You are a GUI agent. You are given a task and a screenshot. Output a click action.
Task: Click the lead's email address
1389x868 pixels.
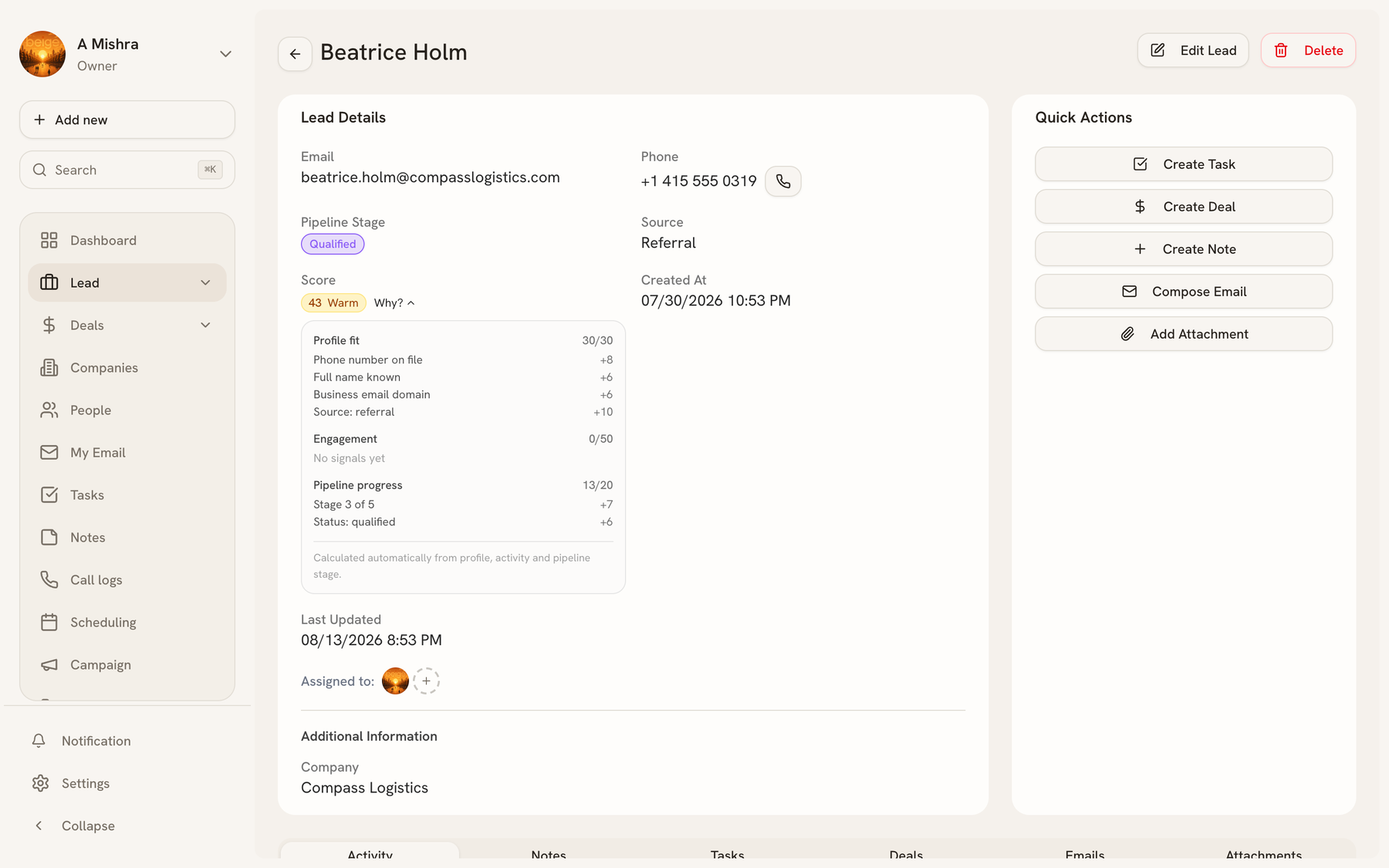click(431, 177)
